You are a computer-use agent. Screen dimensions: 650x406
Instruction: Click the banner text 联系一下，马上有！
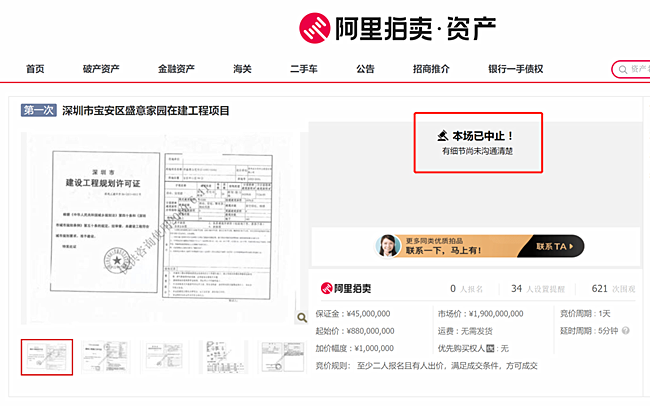(x=443, y=250)
